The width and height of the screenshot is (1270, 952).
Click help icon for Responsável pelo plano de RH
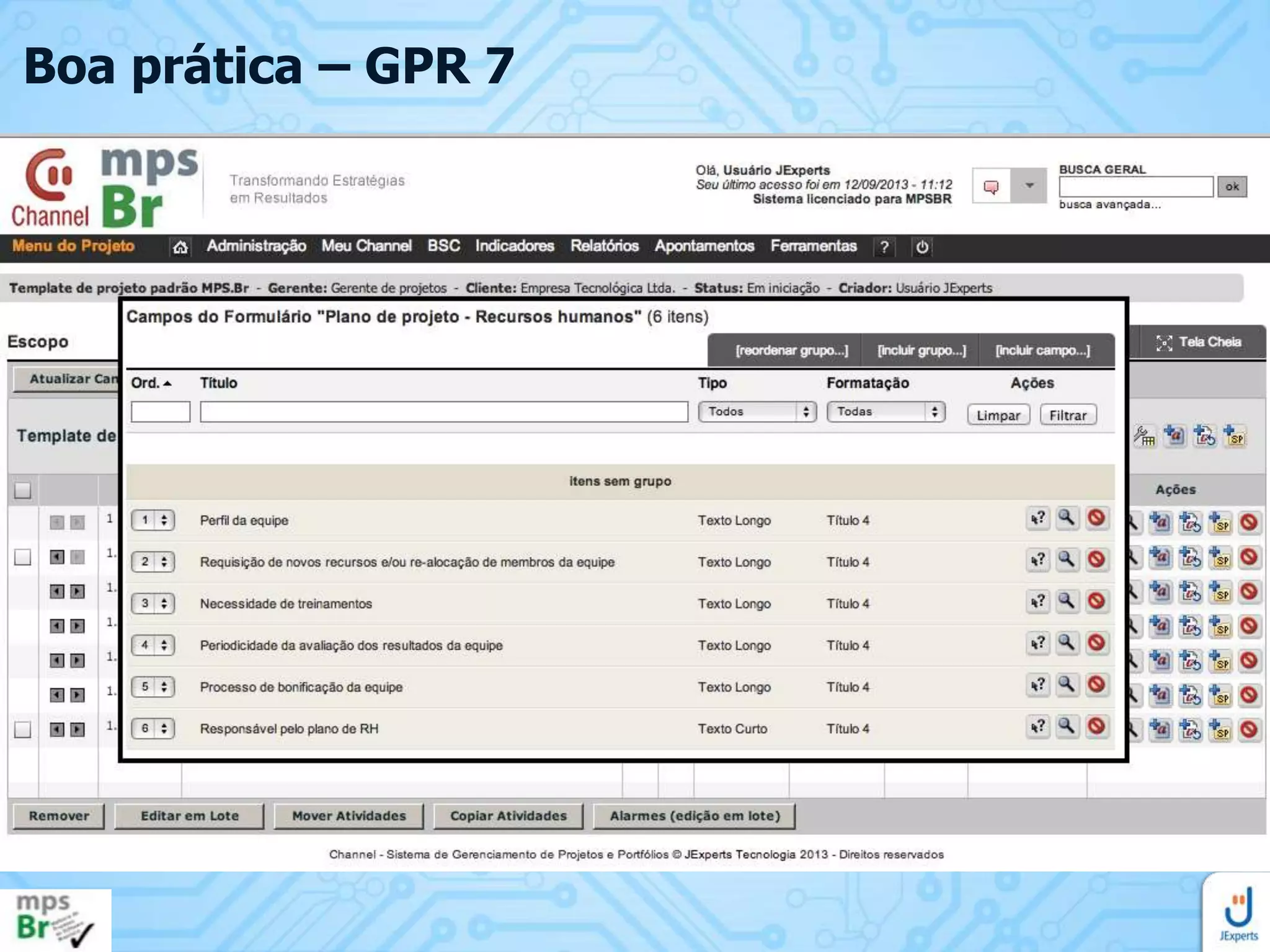[x=1037, y=726]
